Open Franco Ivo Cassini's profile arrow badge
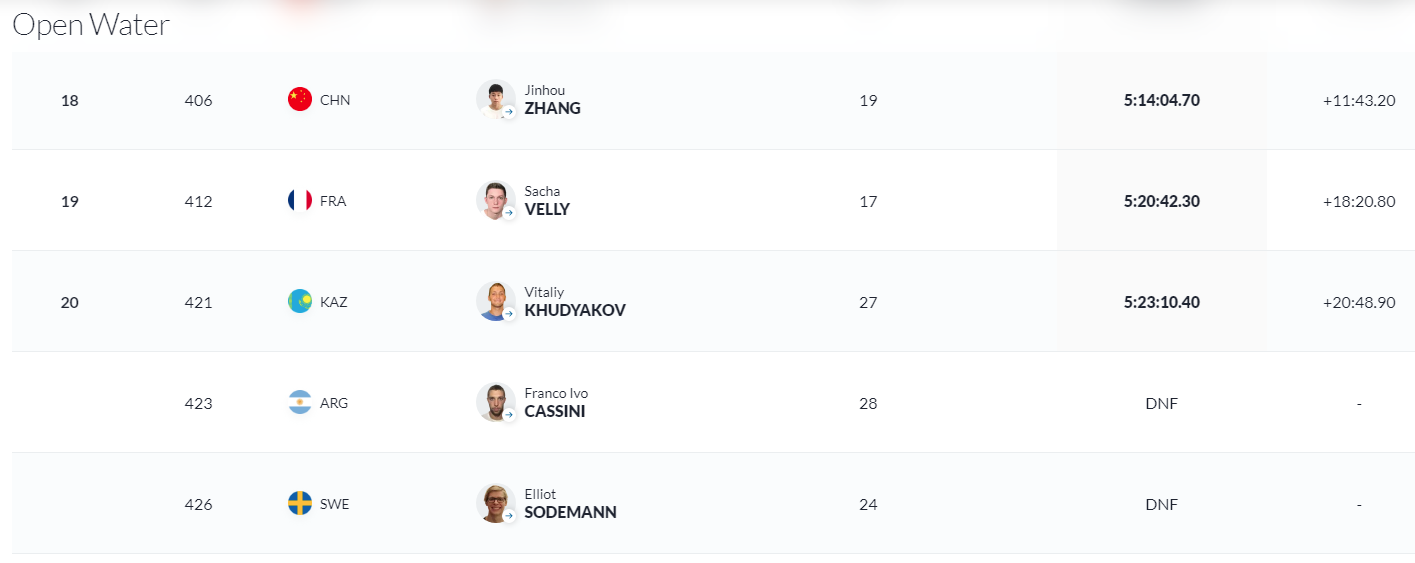 [x=509, y=415]
